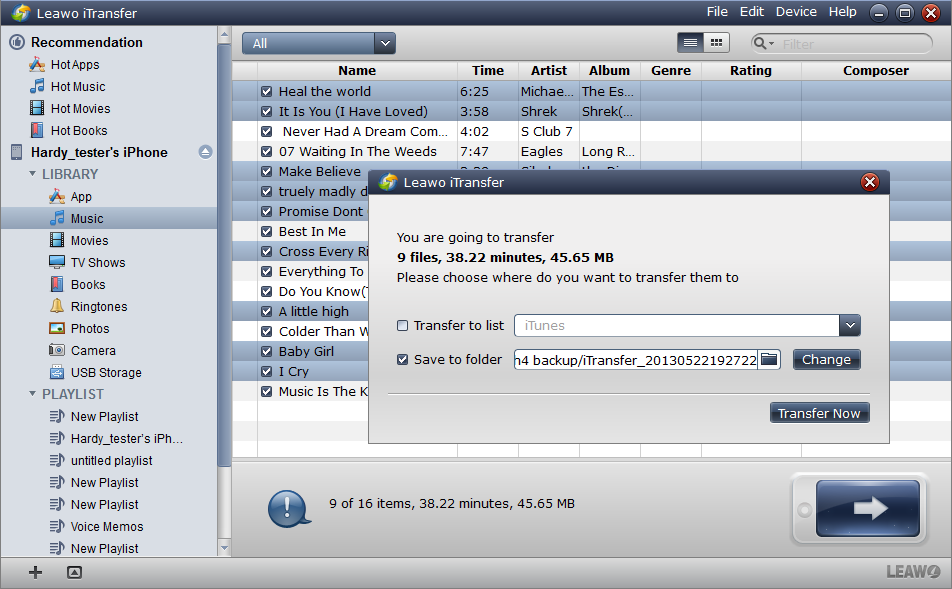Open the untitled playlist icon
This screenshot has width=952, height=589.
57,460
